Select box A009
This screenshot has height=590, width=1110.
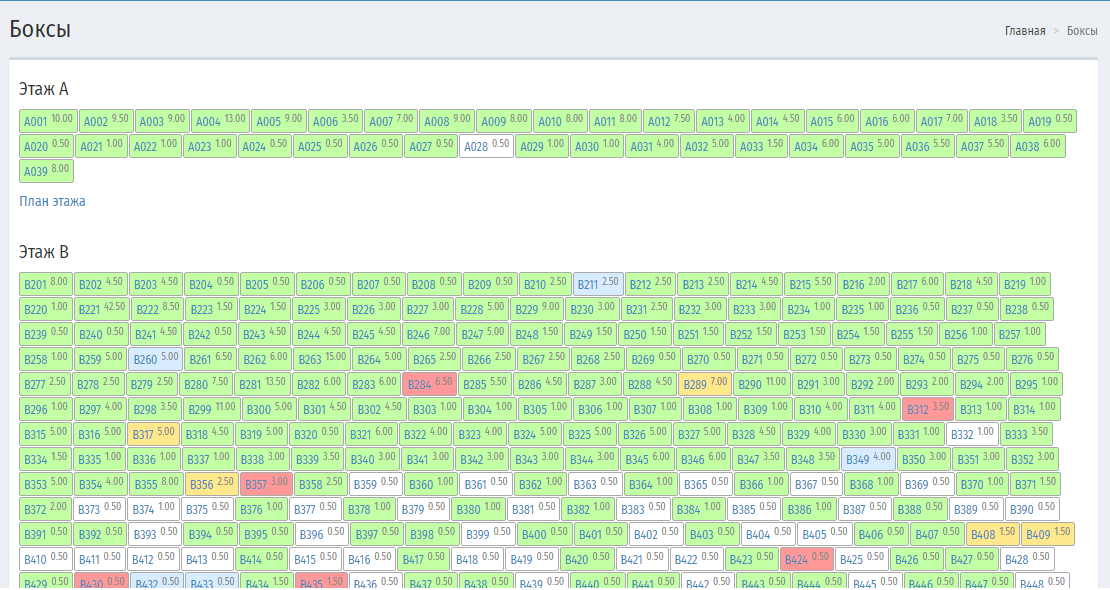pyautogui.click(x=504, y=121)
